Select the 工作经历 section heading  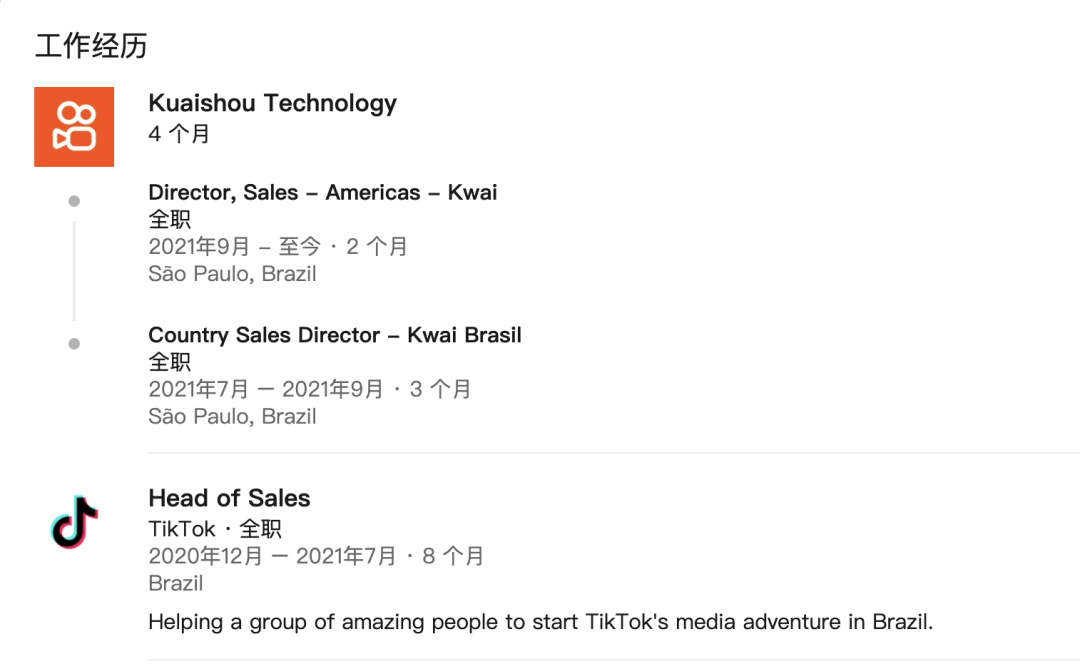pyautogui.click(x=91, y=45)
